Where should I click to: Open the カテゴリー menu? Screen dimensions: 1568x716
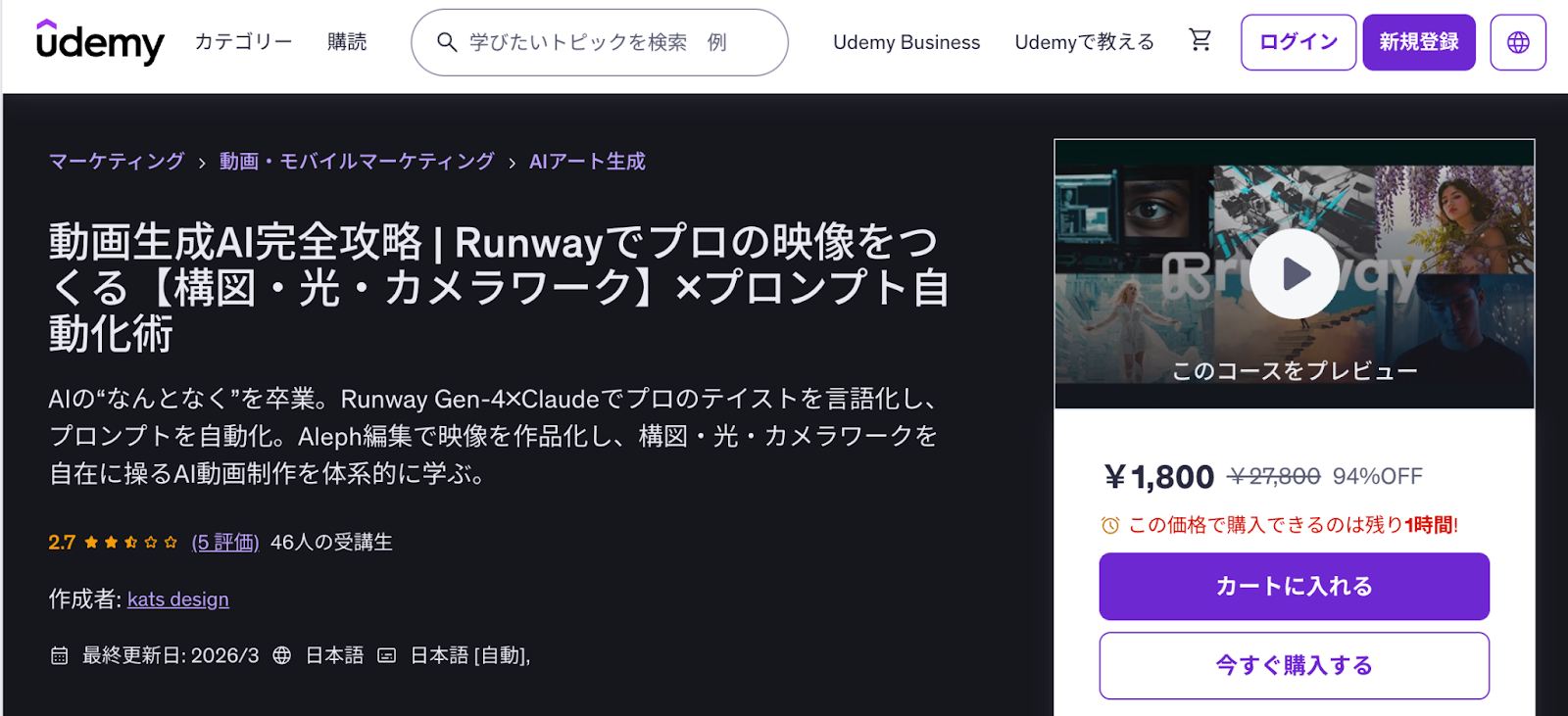pyautogui.click(x=243, y=42)
